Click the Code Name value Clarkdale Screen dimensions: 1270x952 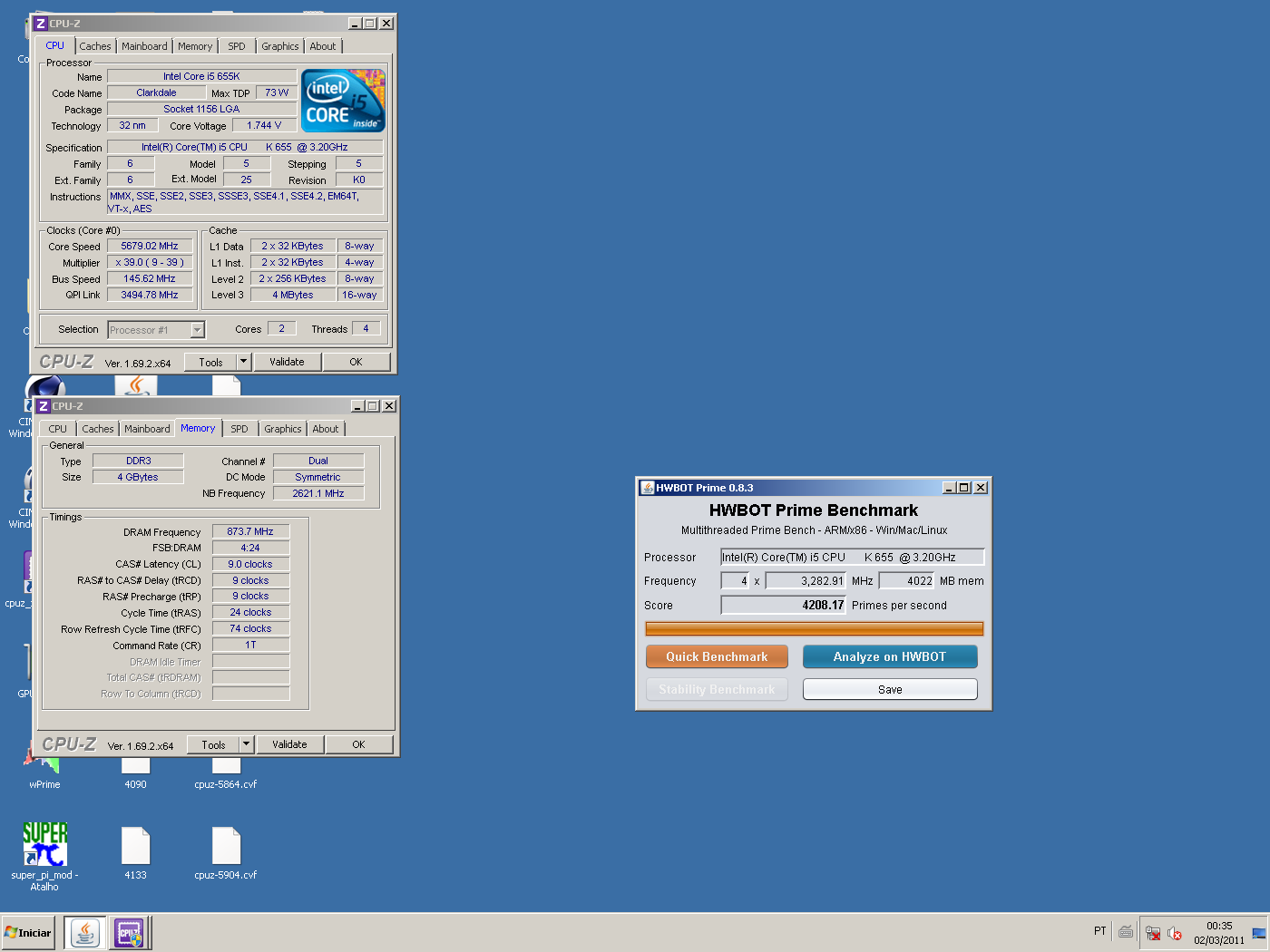pos(156,92)
